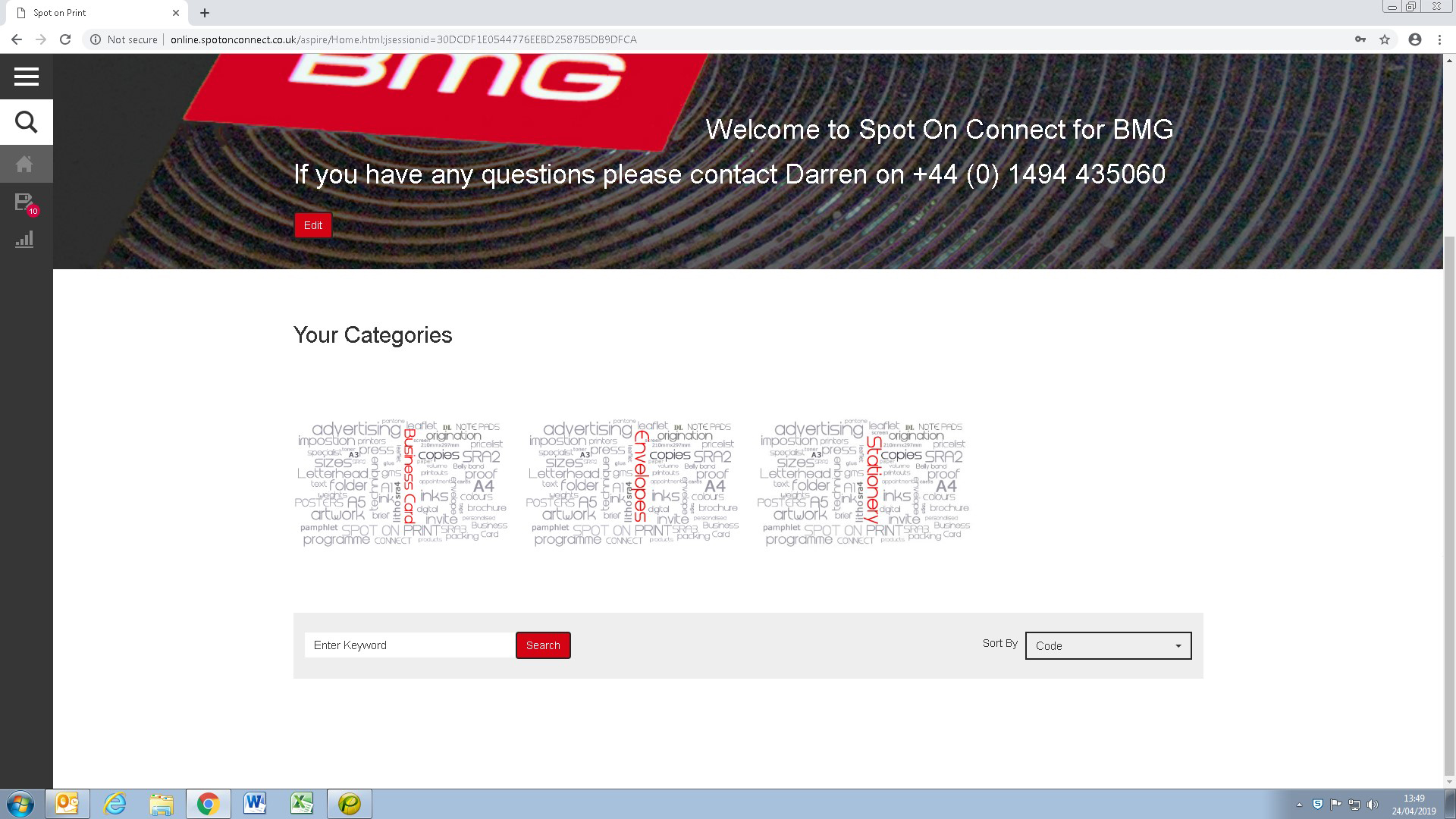
Task: Click the saved password key icon
Action: pos(1360,39)
